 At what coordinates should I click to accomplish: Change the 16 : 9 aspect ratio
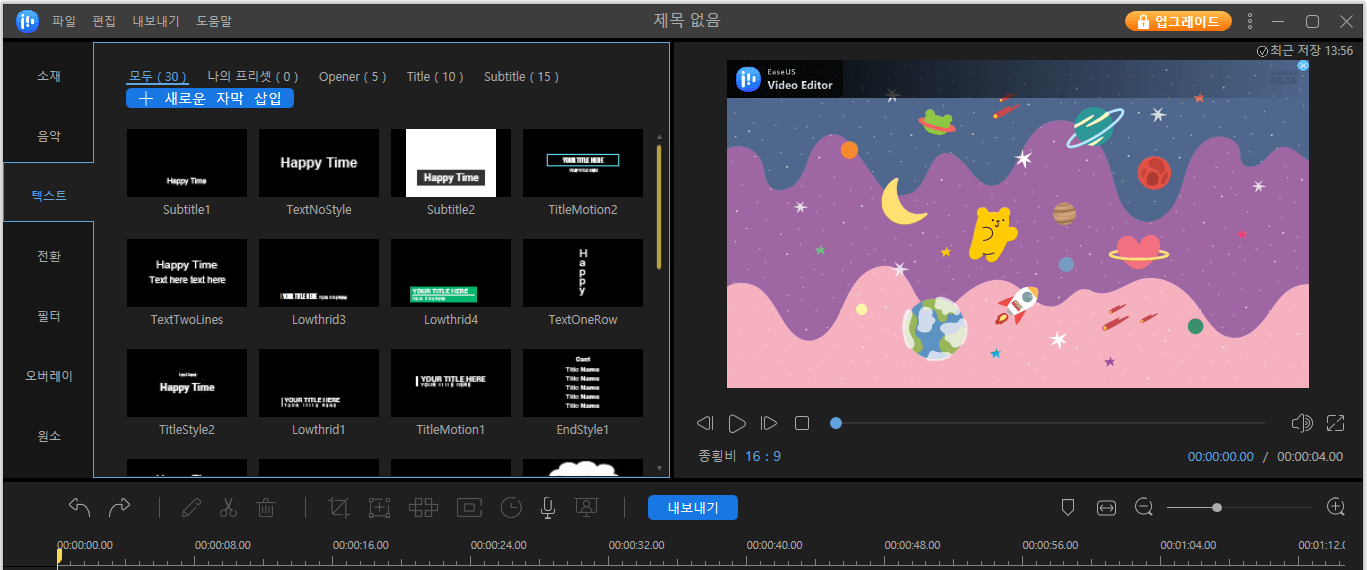pyautogui.click(x=763, y=456)
